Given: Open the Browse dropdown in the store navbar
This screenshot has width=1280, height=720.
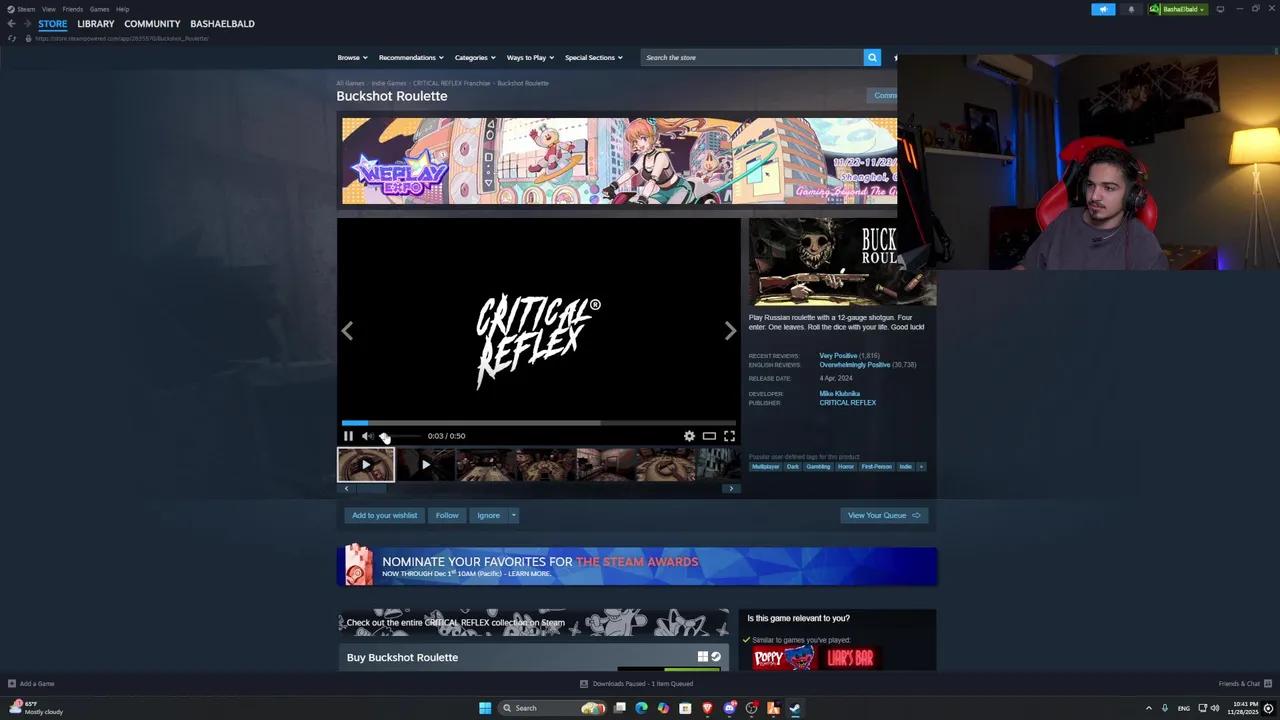Looking at the screenshot, I should click(352, 57).
